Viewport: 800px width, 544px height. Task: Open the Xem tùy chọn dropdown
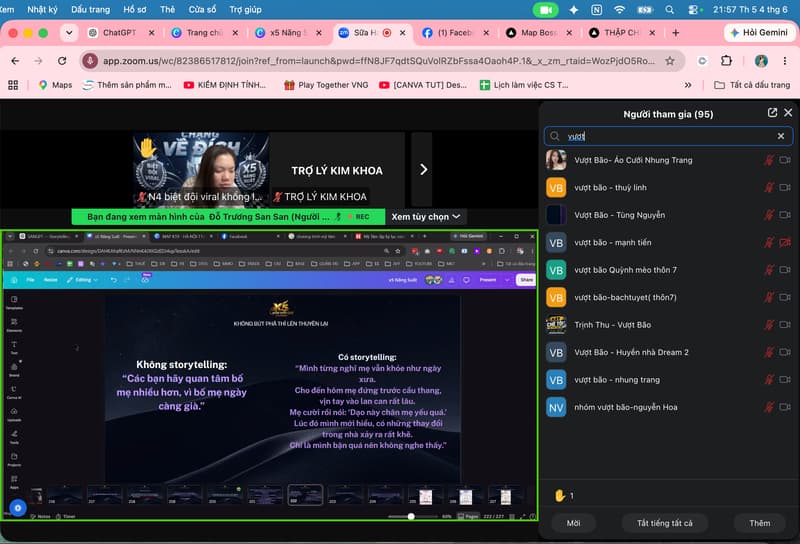[x=426, y=216]
